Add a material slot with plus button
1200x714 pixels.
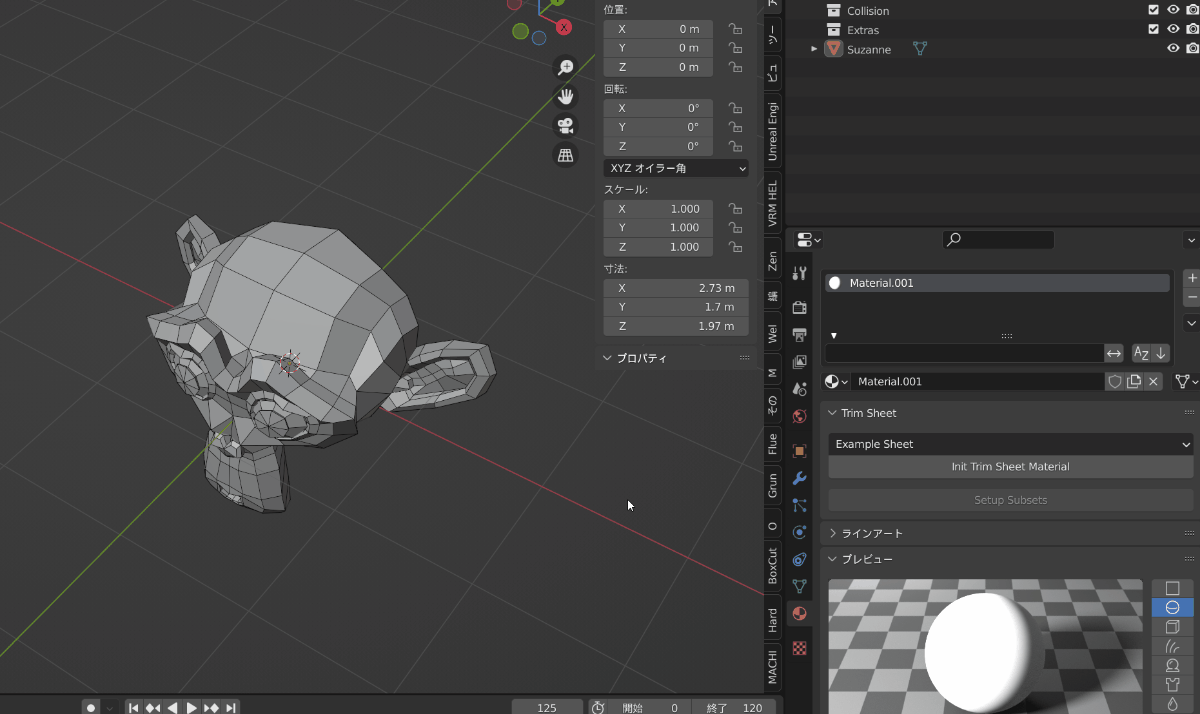tap(1191, 277)
